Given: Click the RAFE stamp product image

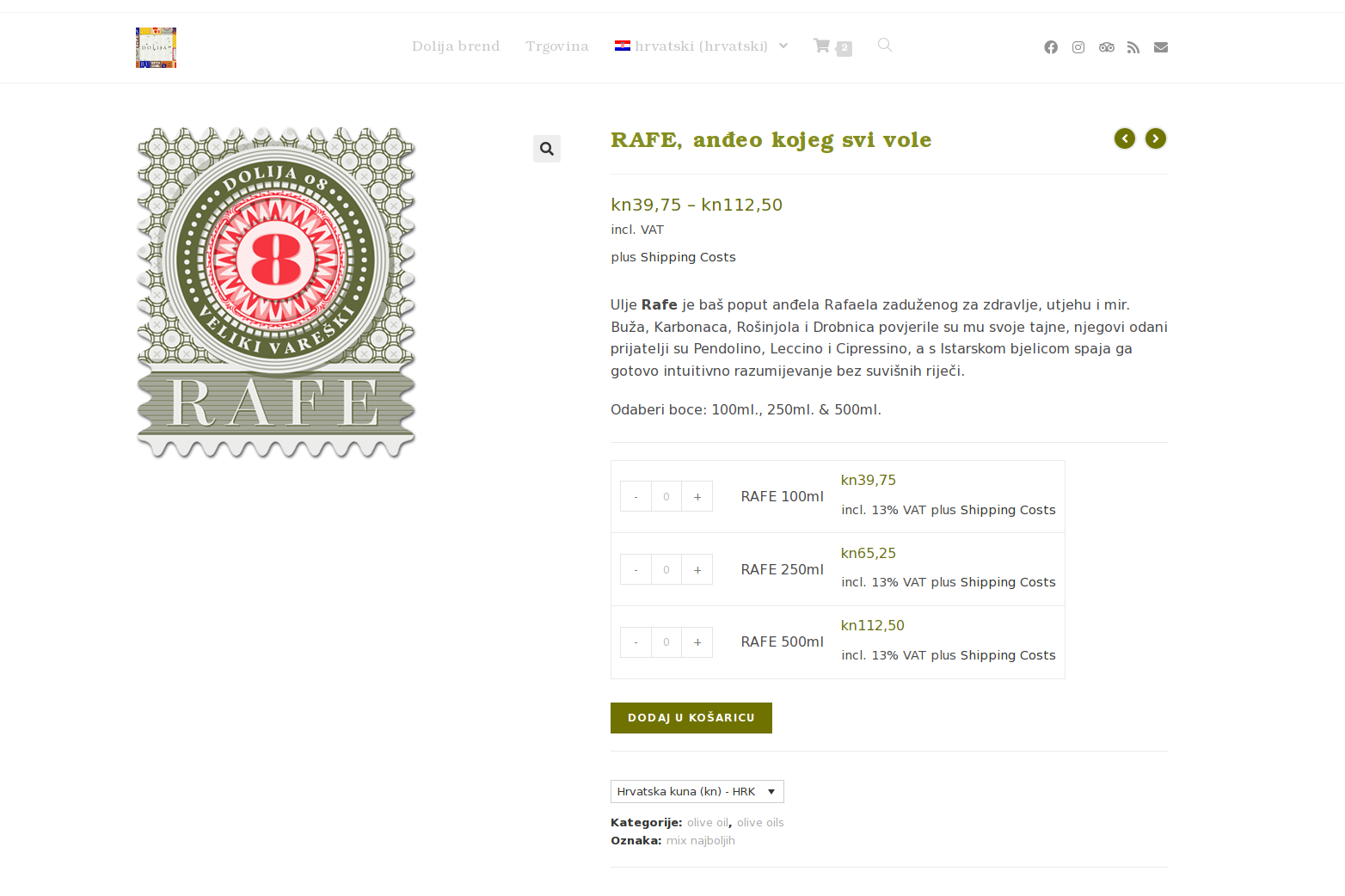Looking at the screenshot, I should (276, 292).
